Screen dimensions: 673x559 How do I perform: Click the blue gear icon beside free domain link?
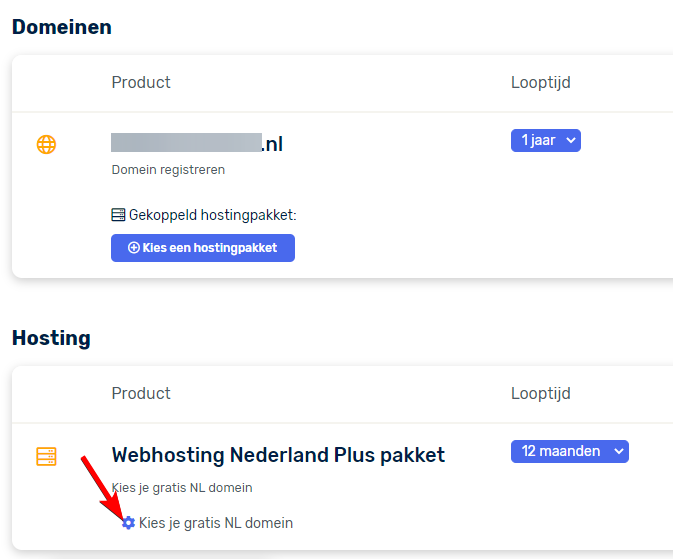(128, 523)
